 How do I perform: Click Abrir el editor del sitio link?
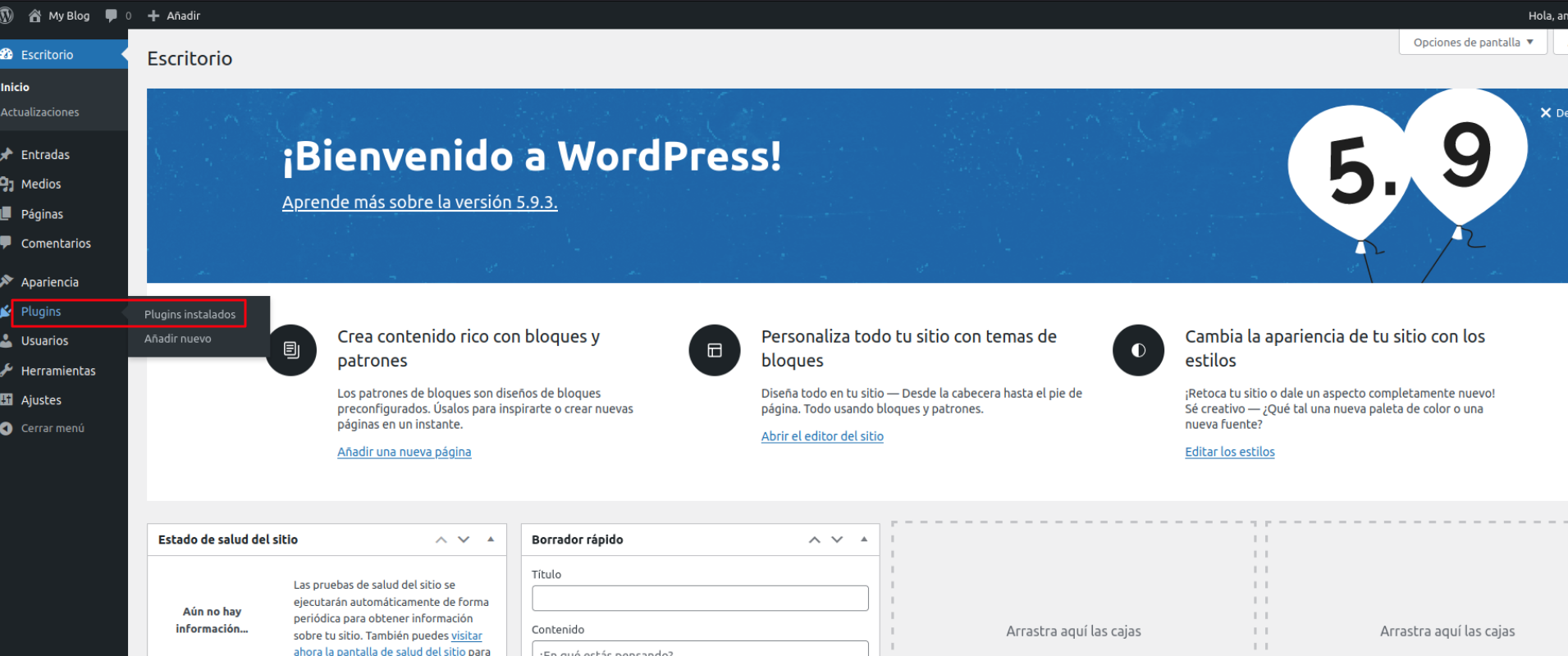pyautogui.click(x=822, y=436)
